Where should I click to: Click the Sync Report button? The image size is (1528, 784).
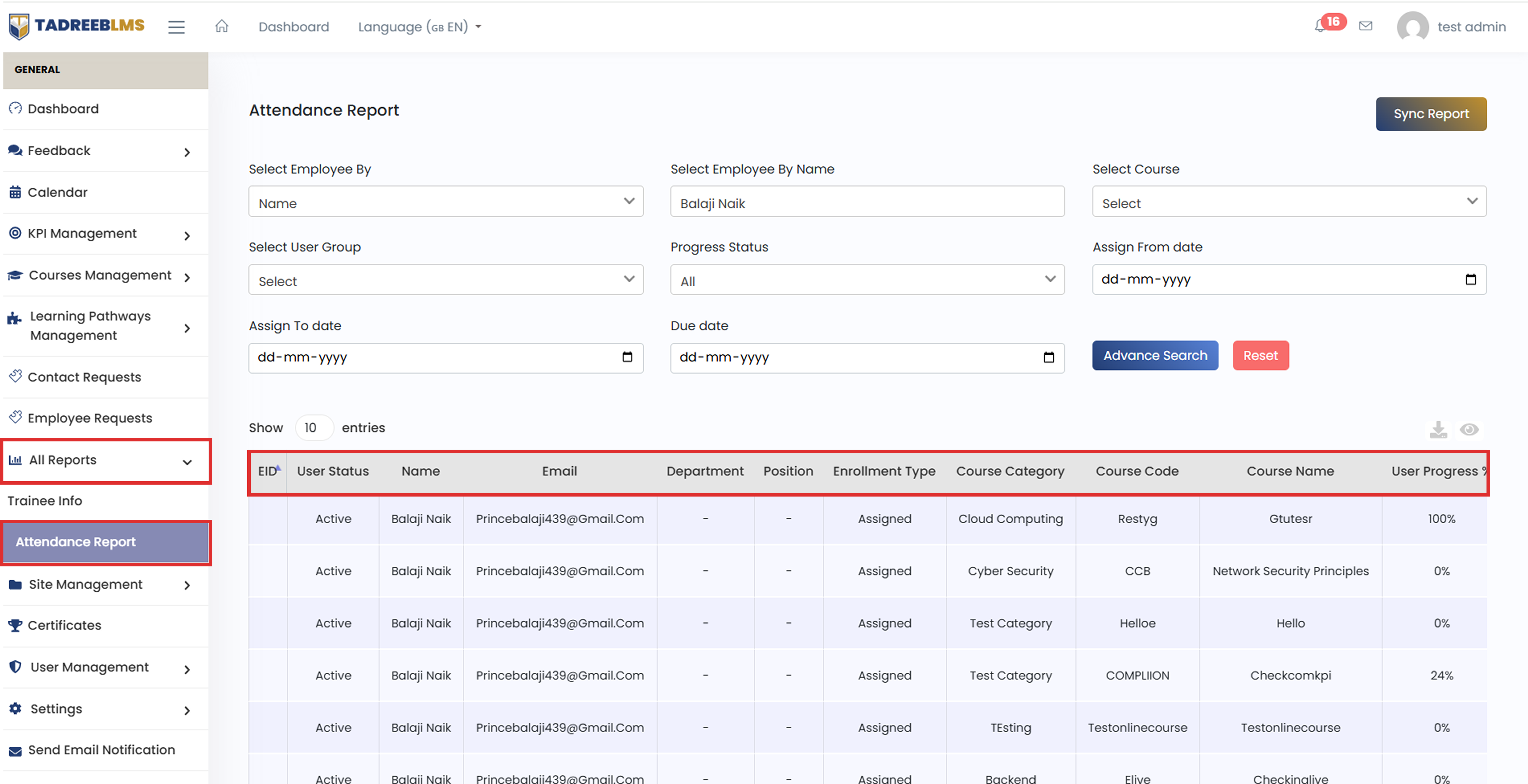tap(1431, 114)
